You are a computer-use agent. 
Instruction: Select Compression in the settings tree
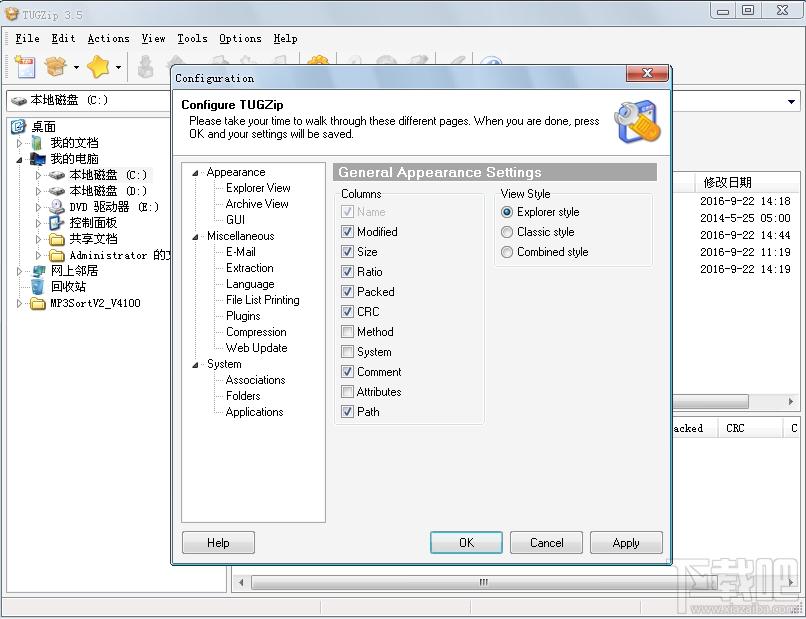256,332
